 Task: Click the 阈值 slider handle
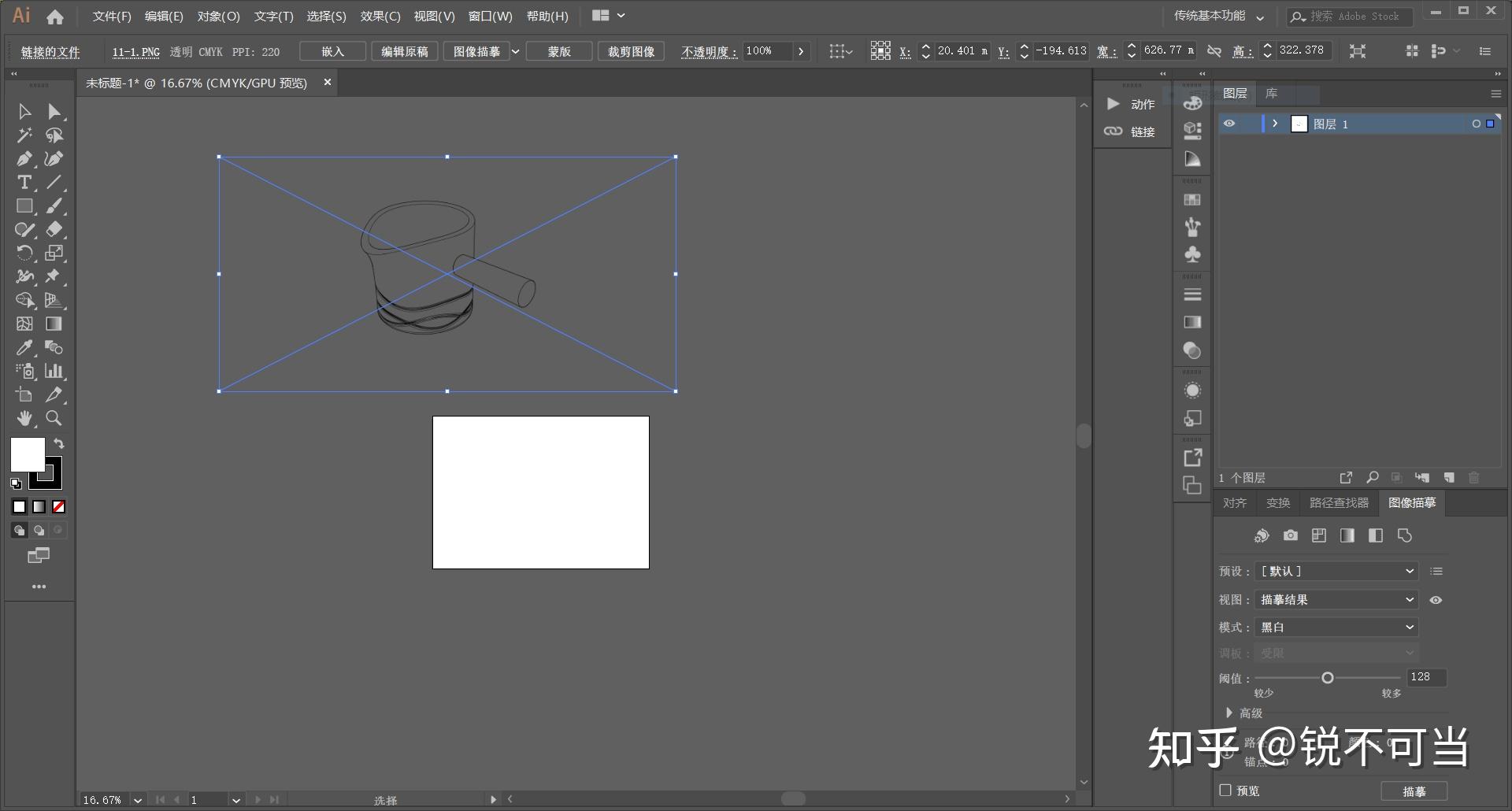point(1328,678)
